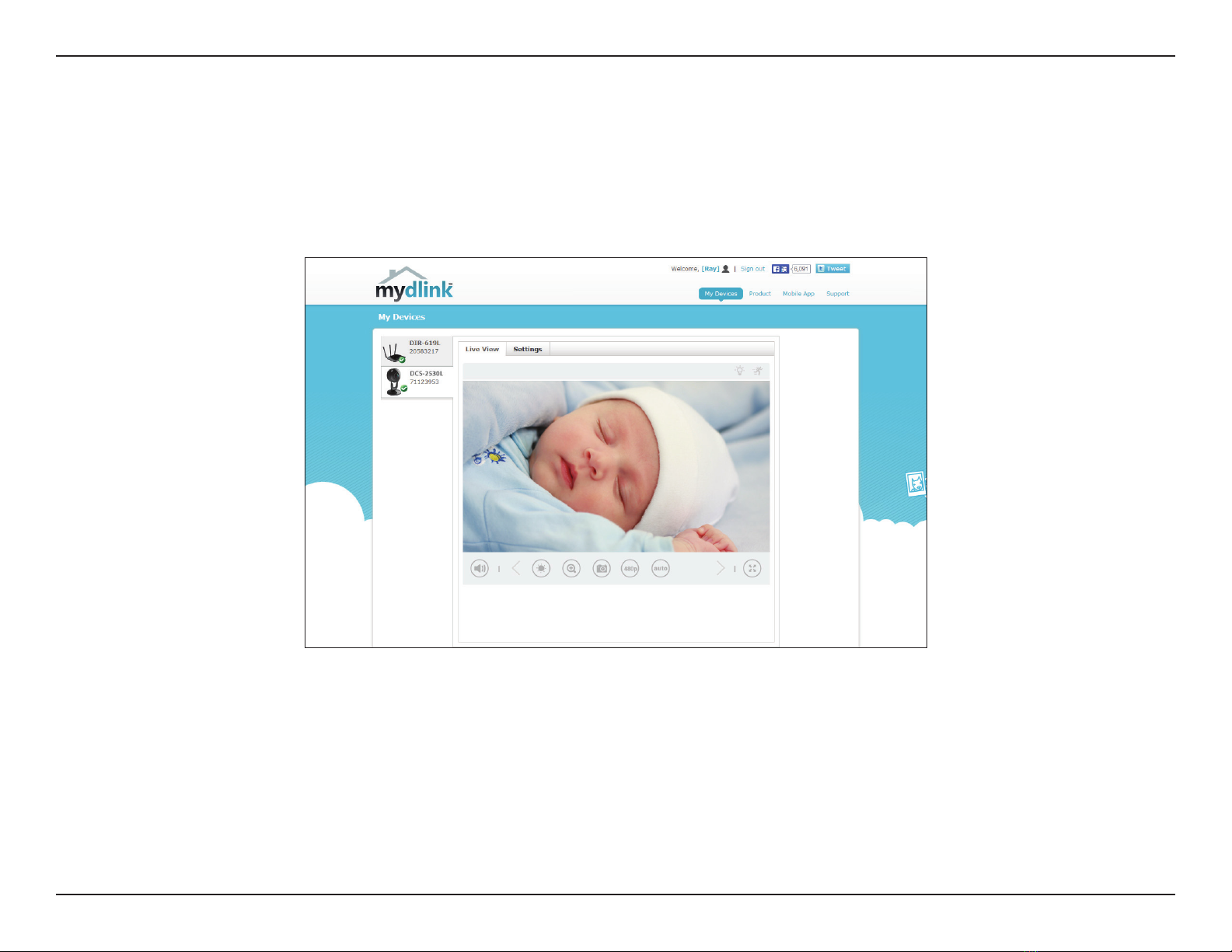Click the serial number 20583217
The width and height of the screenshot is (1232, 952).
[424, 351]
